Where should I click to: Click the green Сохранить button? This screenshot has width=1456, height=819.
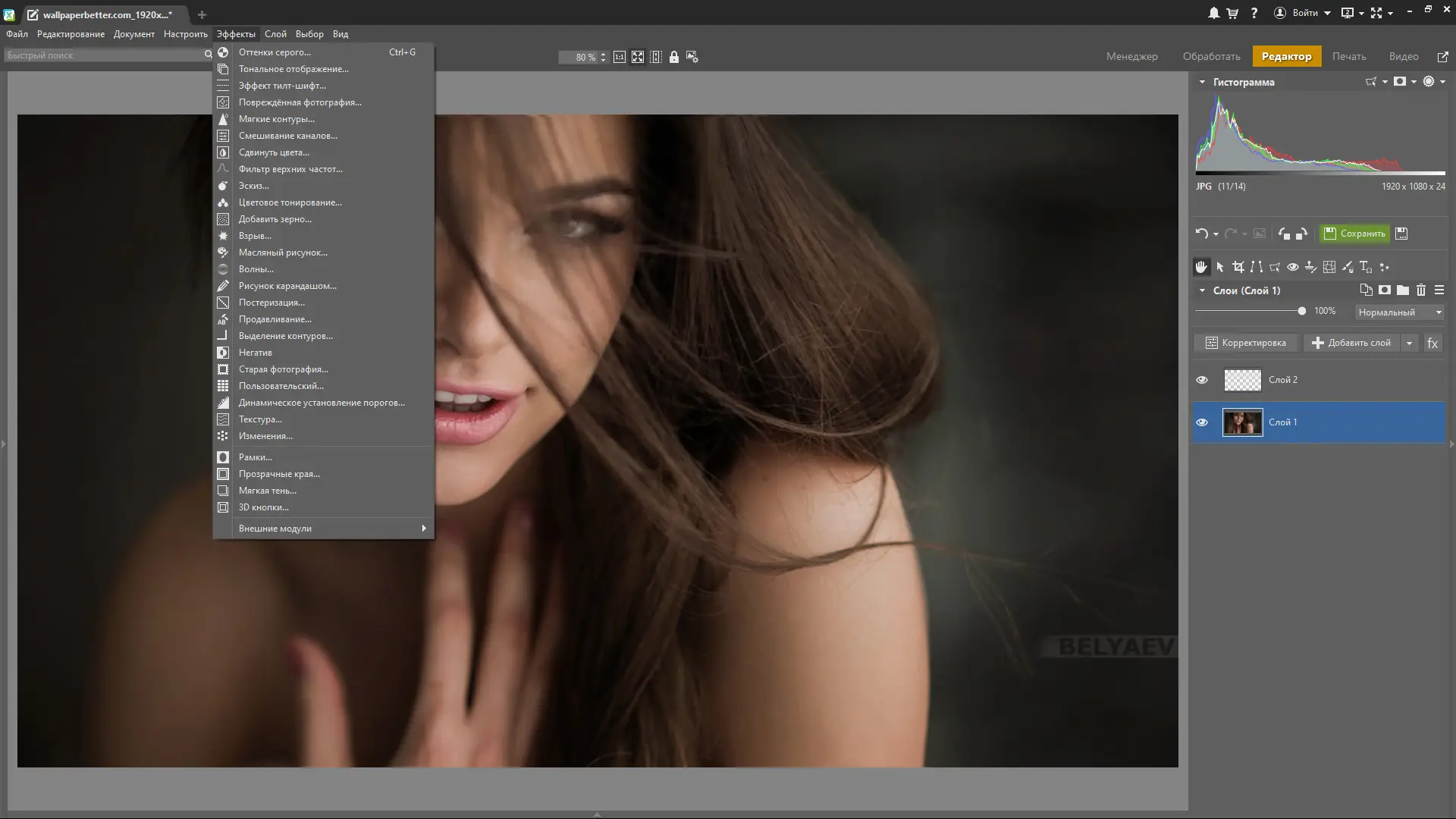[x=1354, y=234]
